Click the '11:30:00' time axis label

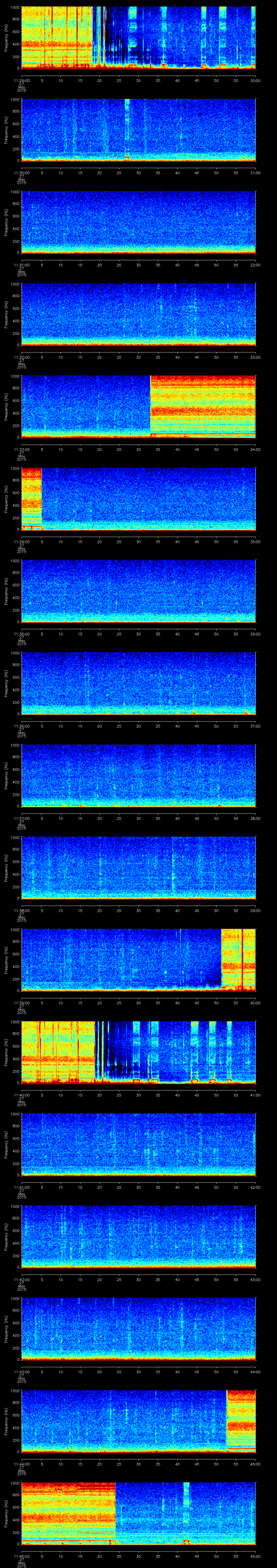pos(21,173)
